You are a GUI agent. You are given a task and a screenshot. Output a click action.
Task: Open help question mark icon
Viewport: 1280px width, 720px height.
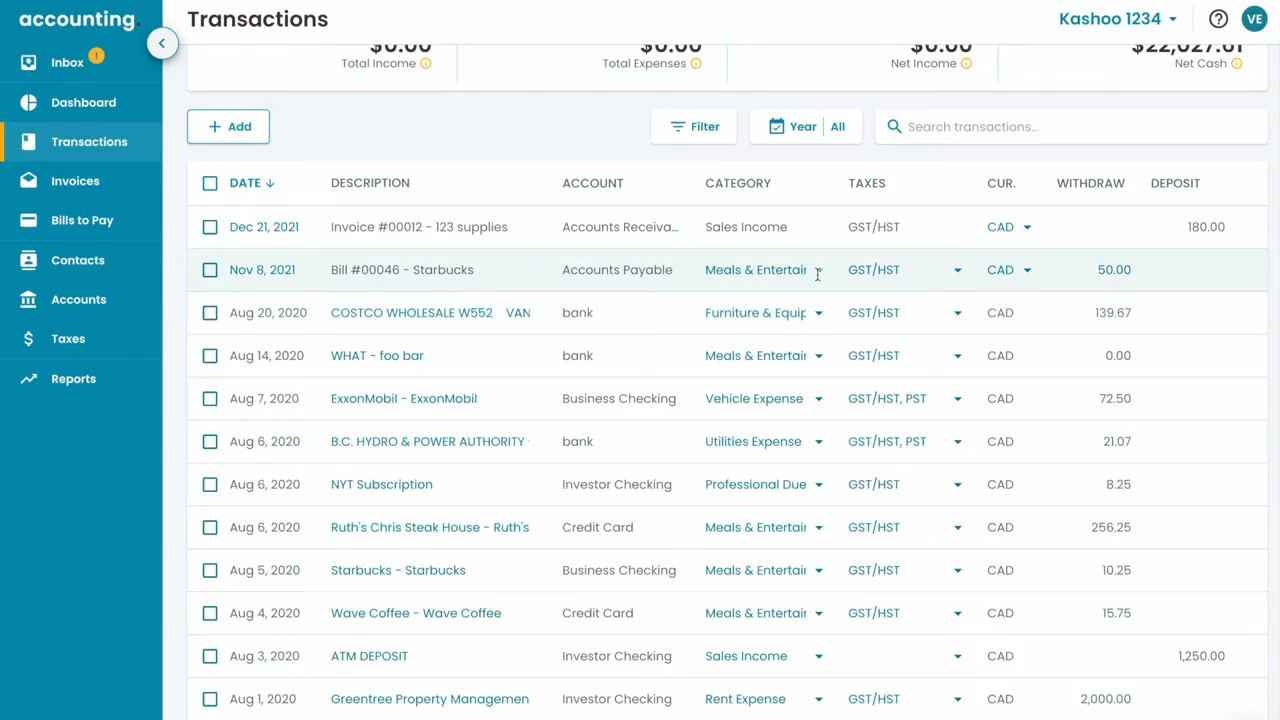coord(1218,19)
